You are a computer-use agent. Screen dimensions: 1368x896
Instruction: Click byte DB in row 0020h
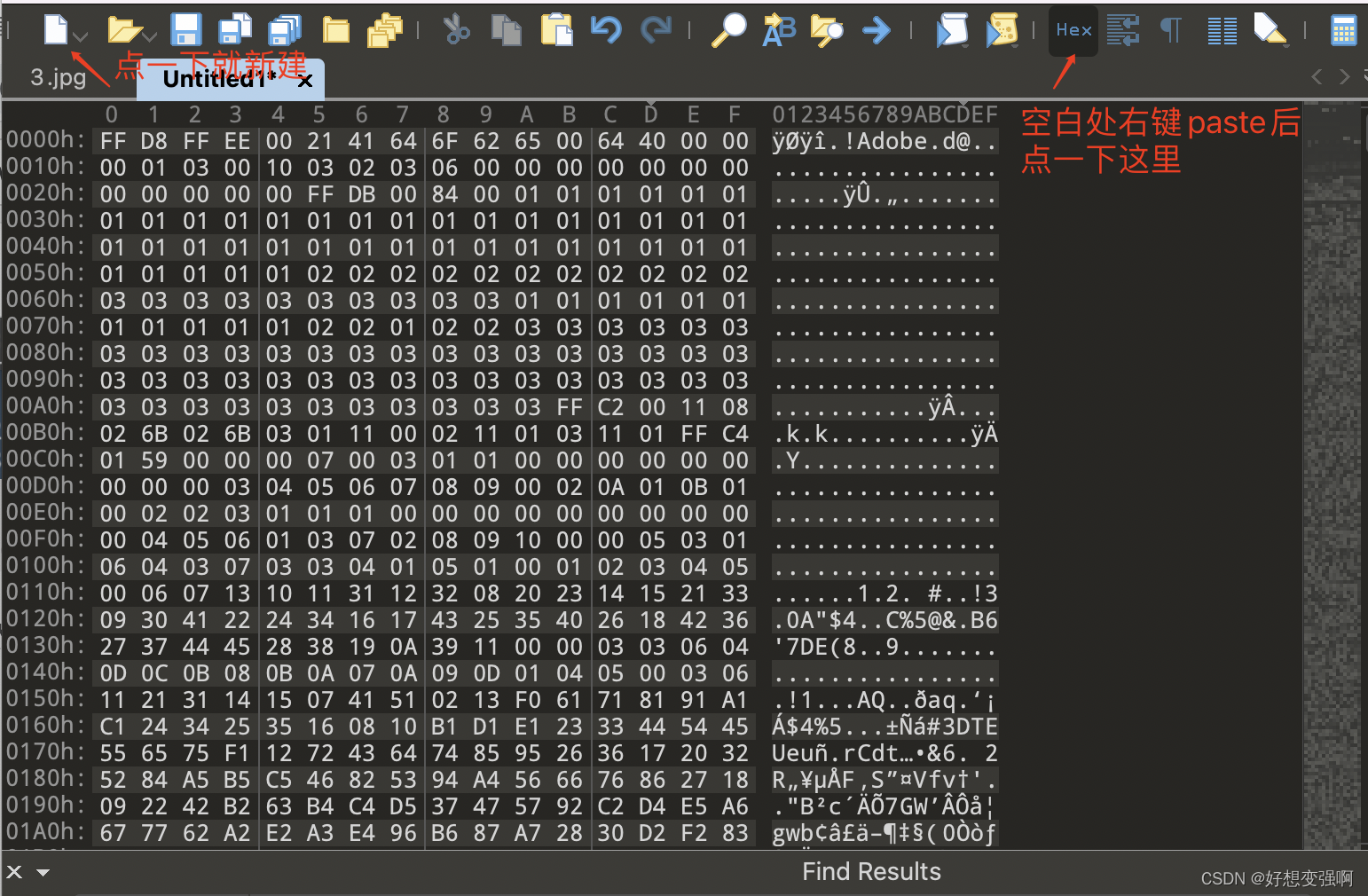(362, 194)
